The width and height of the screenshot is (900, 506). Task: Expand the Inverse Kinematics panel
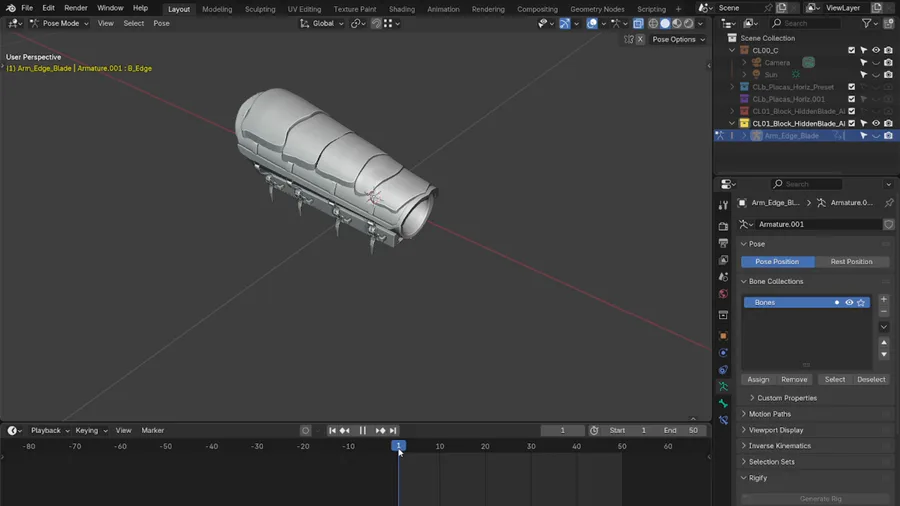click(x=779, y=446)
